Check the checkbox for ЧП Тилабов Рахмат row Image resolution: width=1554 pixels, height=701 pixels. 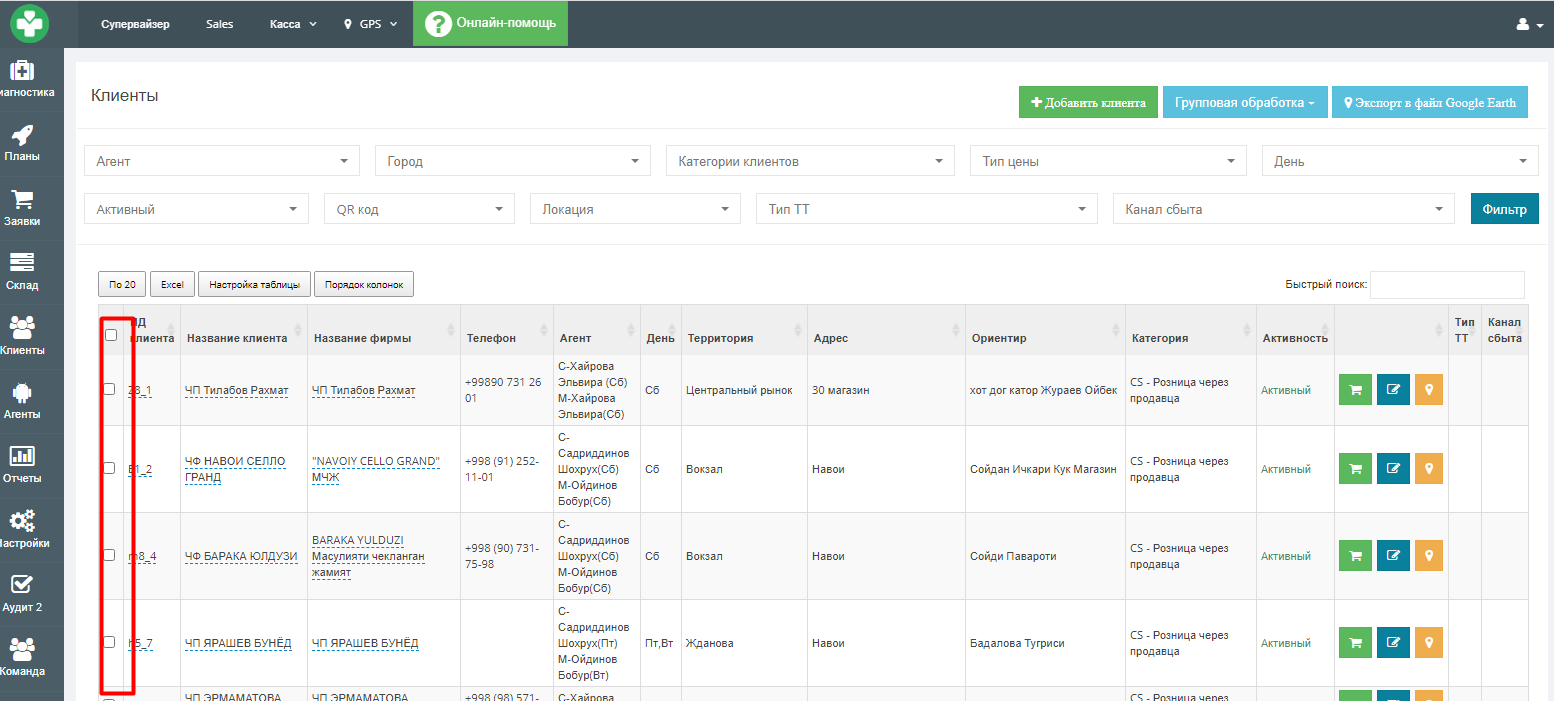(109, 389)
